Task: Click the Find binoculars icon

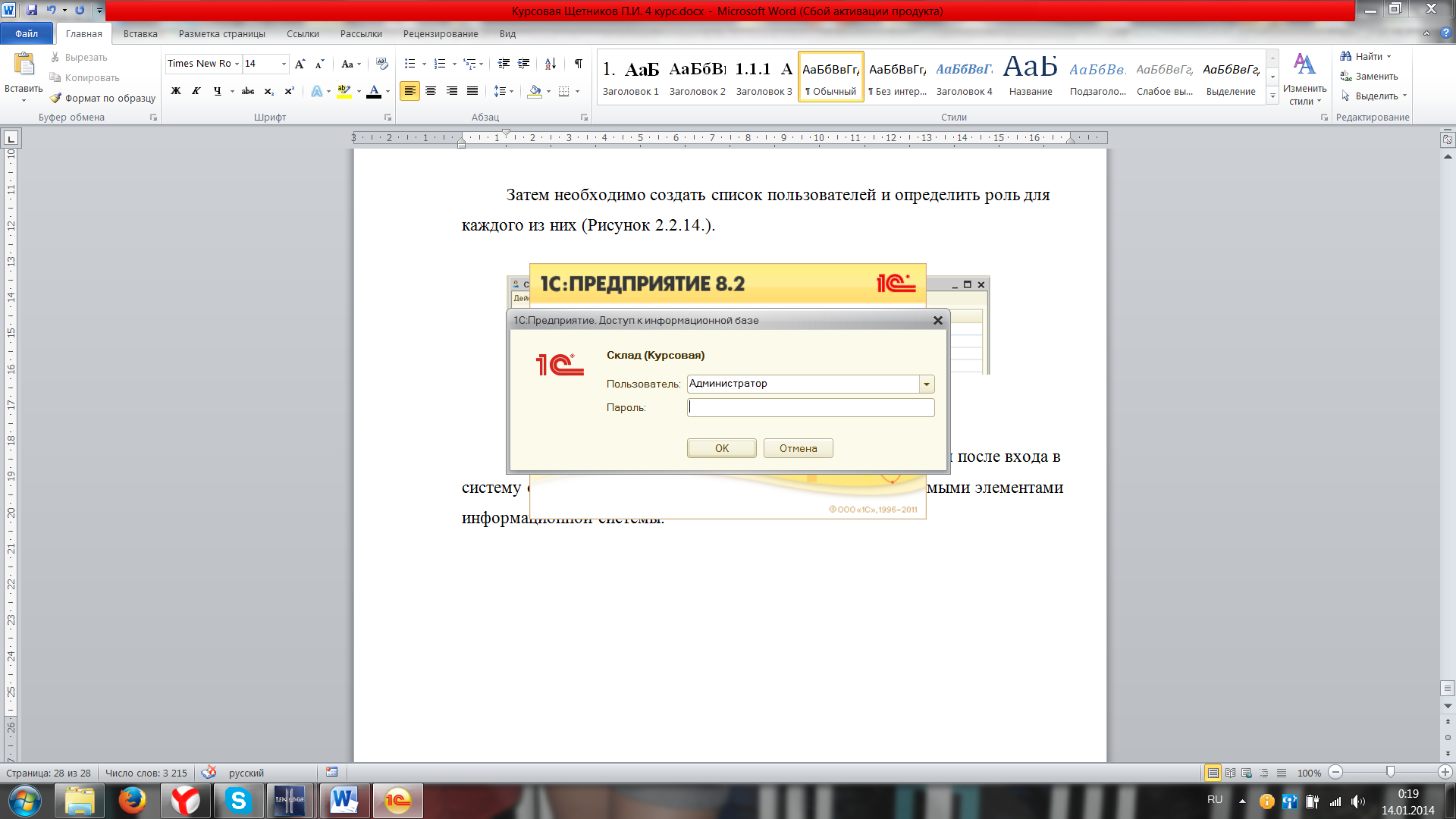Action: (1346, 56)
